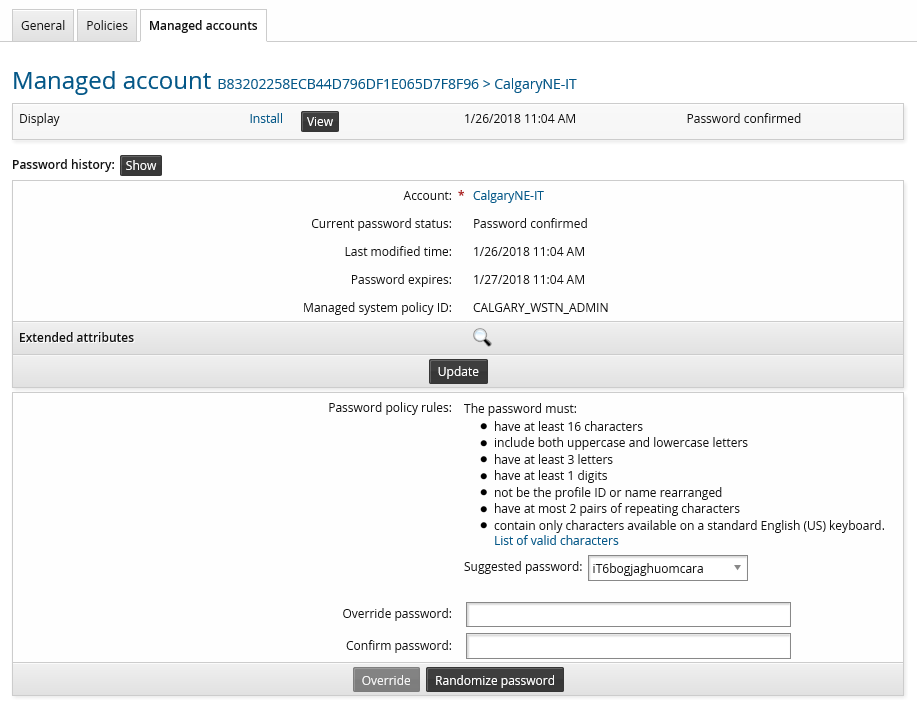Click the Managed account page heading
The width and height of the screenshot is (917, 709).
[x=111, y=81]
